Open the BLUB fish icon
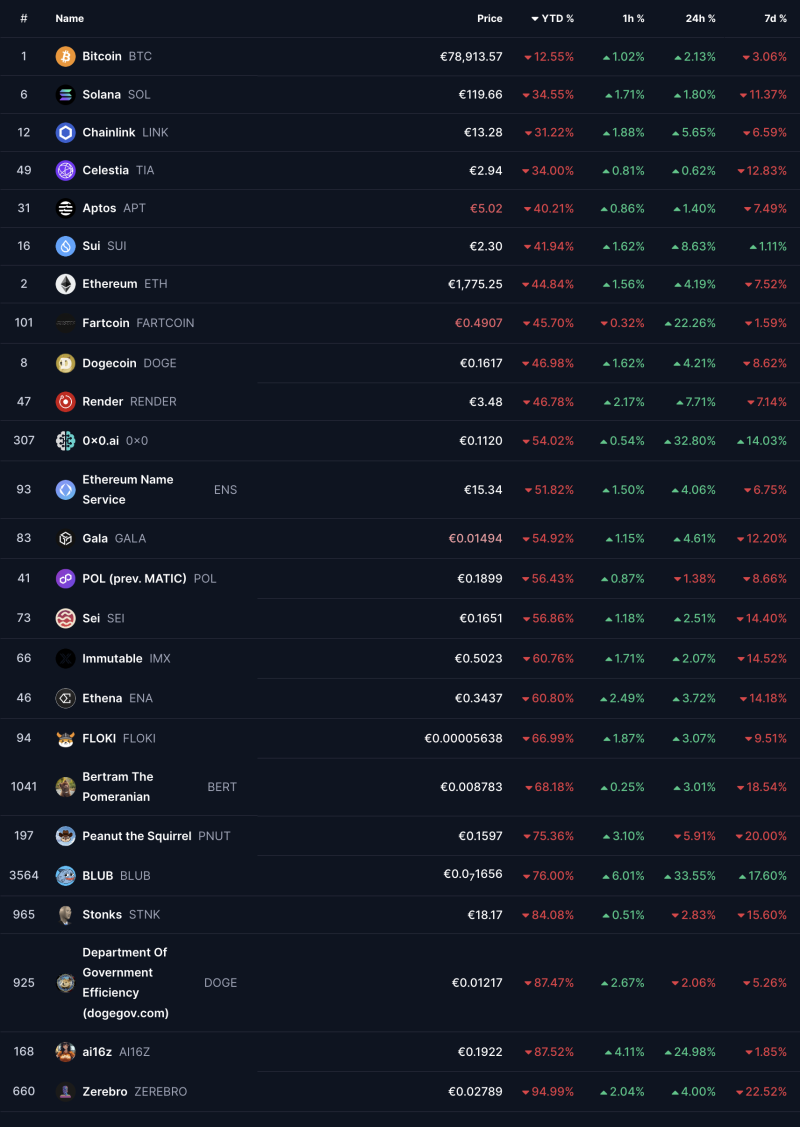This screenshot has width=800, height=1127. click(65, 876)
